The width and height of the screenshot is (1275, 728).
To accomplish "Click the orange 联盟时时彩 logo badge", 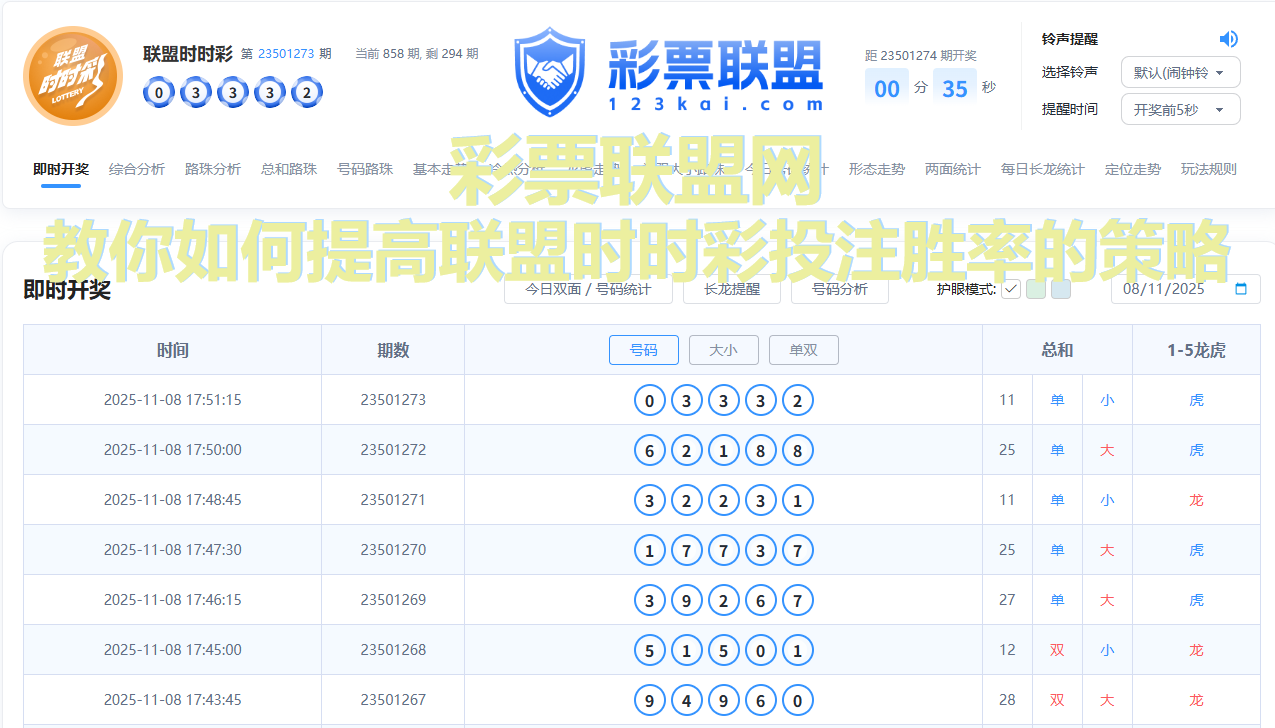I will pyautogui.click(x=72, y=75).
